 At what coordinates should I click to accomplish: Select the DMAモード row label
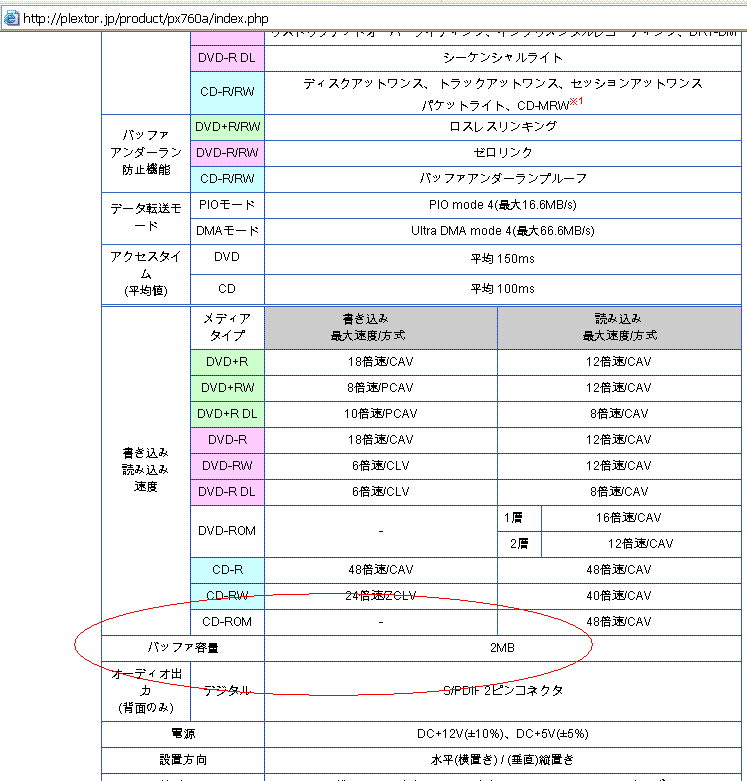click(227, 231)
